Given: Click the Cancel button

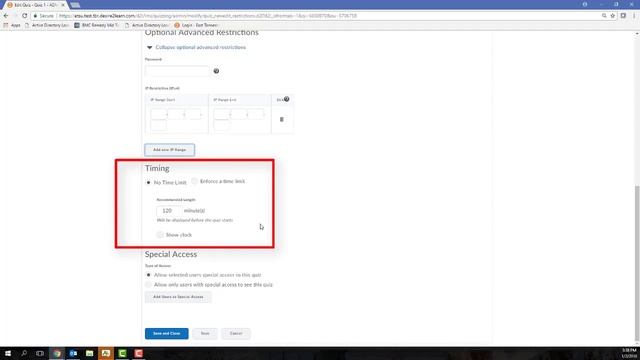Looking at the screenshot, I should 236,333.
